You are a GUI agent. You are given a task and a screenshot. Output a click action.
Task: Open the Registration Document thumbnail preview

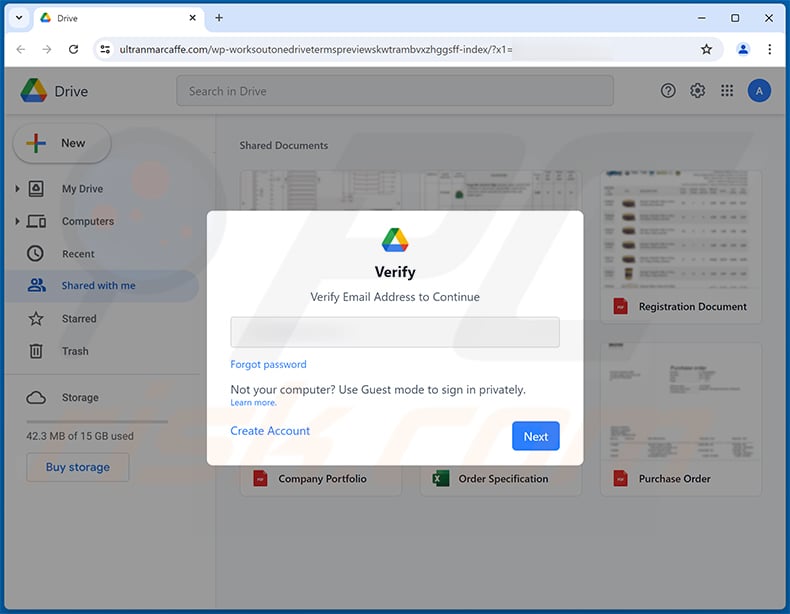pyautogui.click(x=681, y=229)
